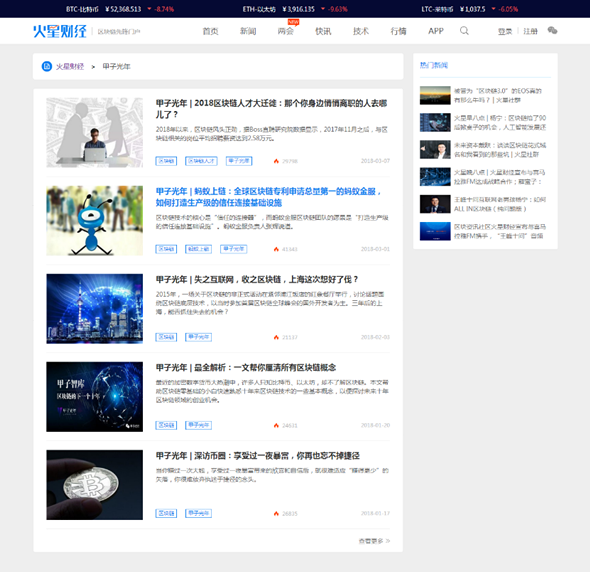Click the flame icon on bitcoin article
This screenshot has width=590, height=572.
(x=276, y=513)
